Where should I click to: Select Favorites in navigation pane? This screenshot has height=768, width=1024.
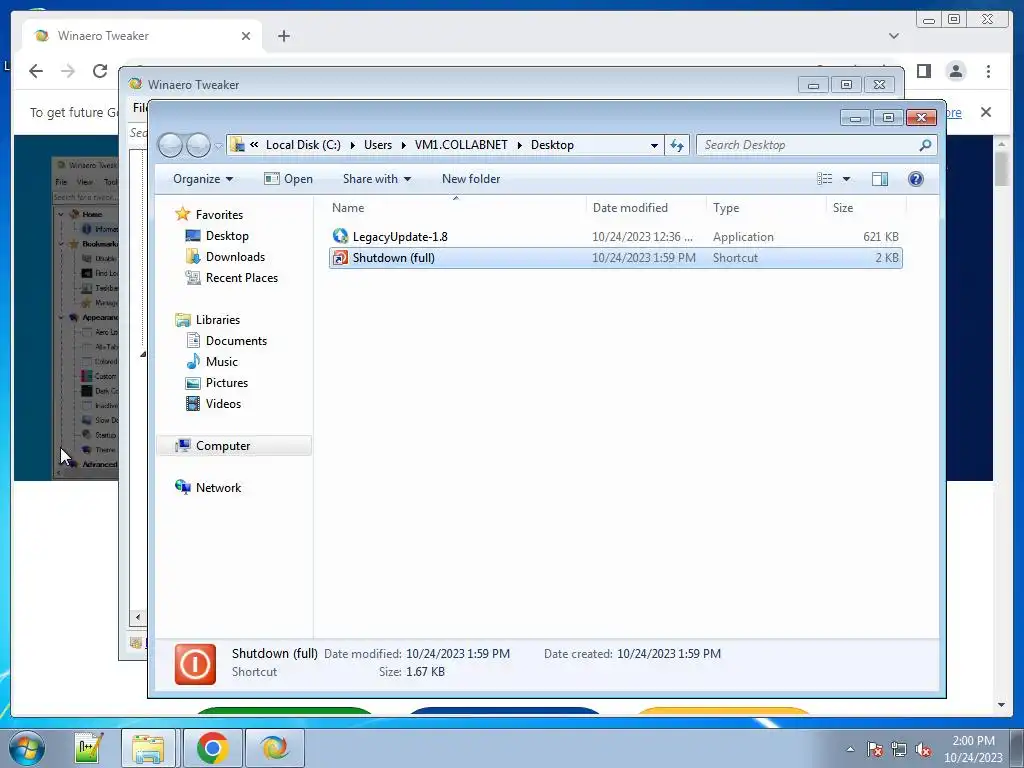(219, 215)
